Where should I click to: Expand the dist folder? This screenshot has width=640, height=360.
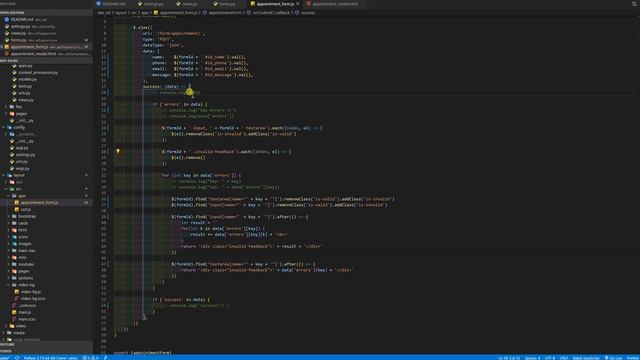pyautogui.click(x=19, y=182)
